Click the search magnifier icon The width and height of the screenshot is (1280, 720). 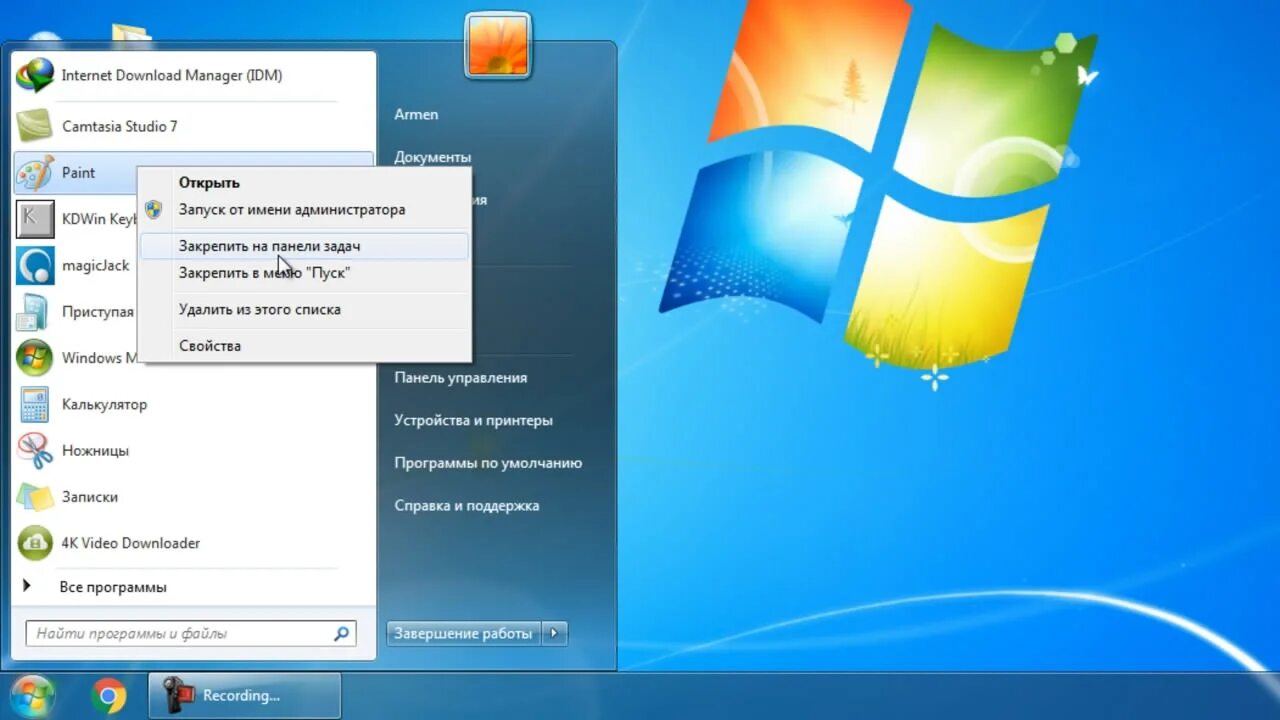pyautogui.click(x=341, y=633)
